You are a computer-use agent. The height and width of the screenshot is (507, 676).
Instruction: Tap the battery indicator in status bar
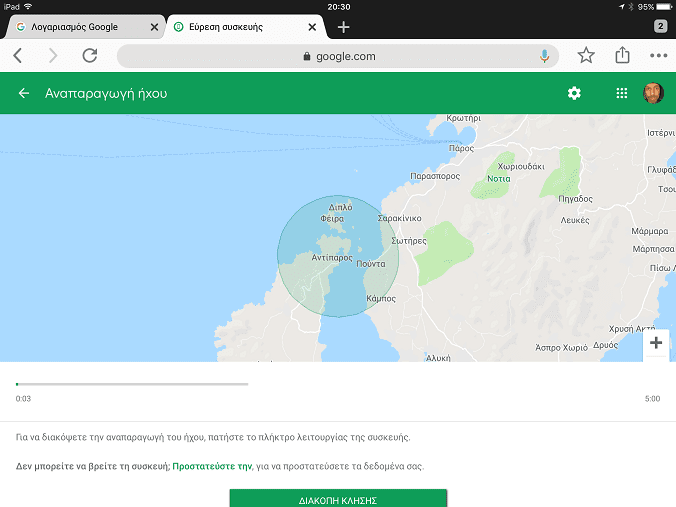point(663,7)
